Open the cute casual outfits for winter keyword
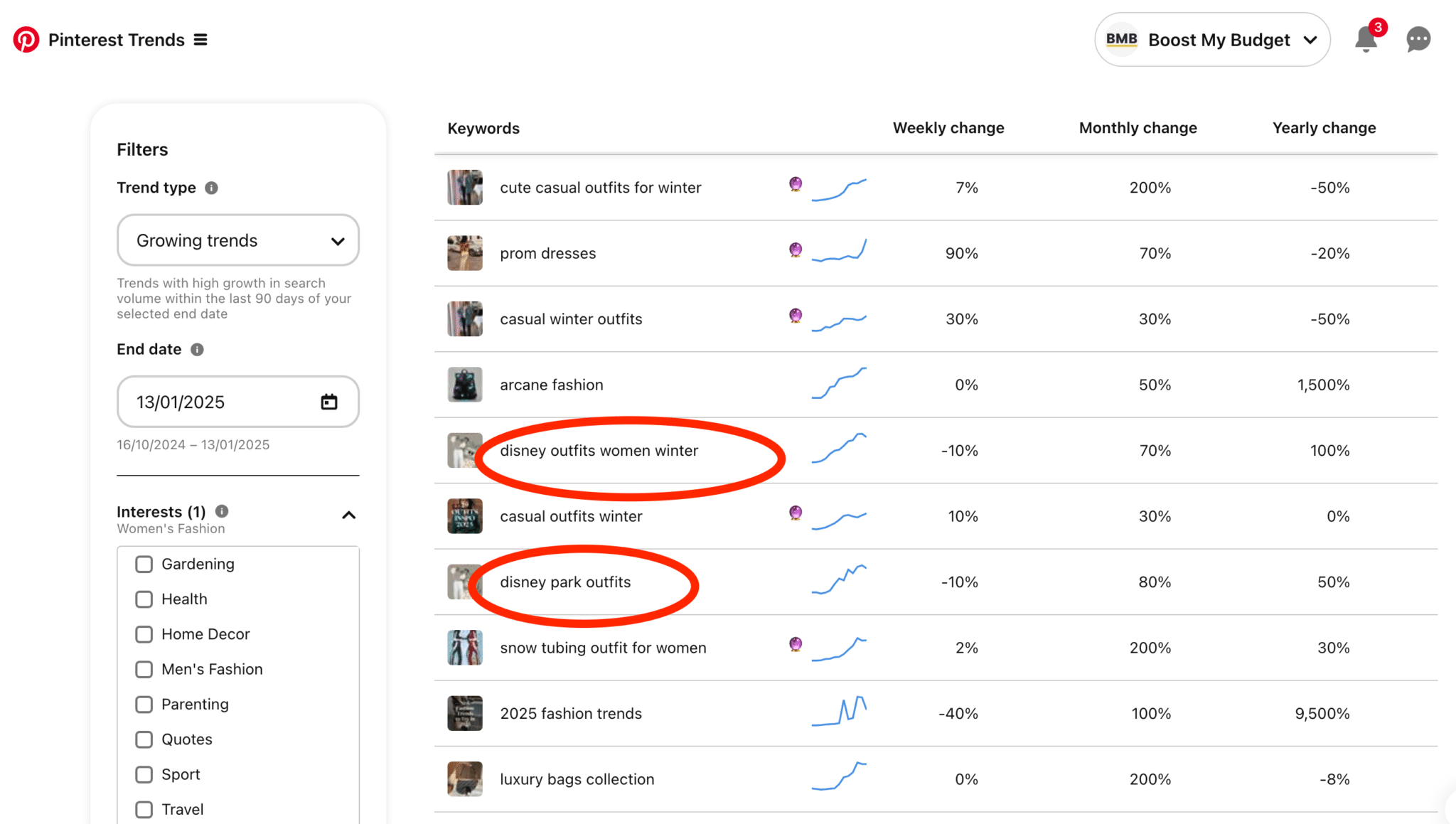Screen dimensions: 1456x824 coord(600,188)
